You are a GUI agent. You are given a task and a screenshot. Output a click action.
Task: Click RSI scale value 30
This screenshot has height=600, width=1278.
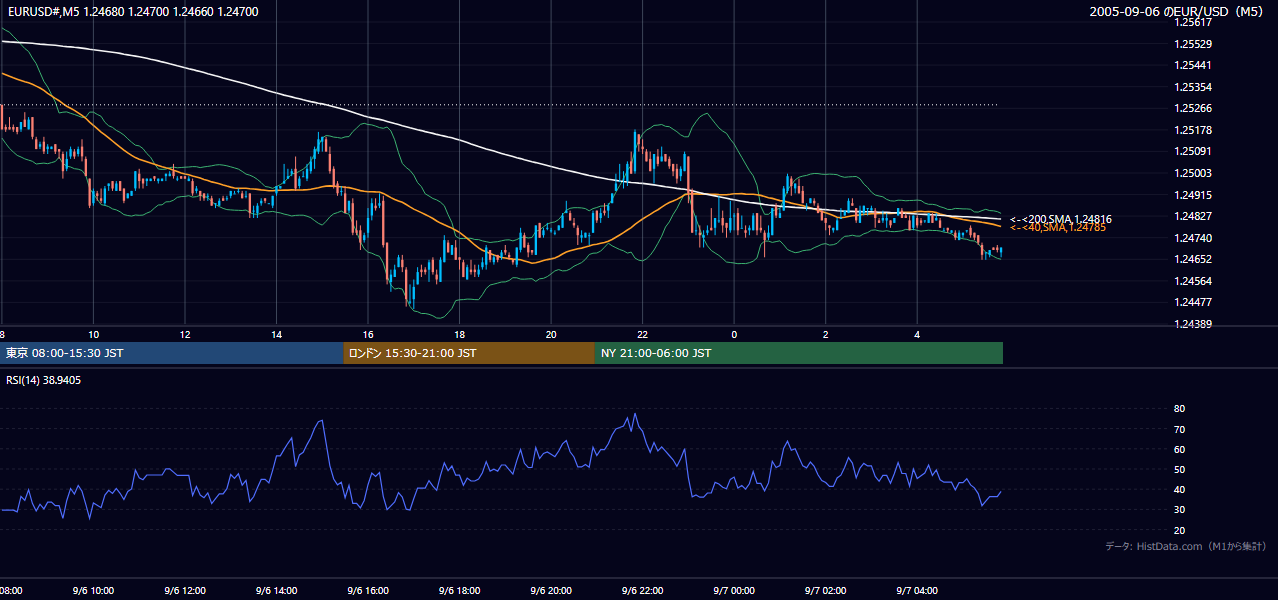tap(1179, 511)
